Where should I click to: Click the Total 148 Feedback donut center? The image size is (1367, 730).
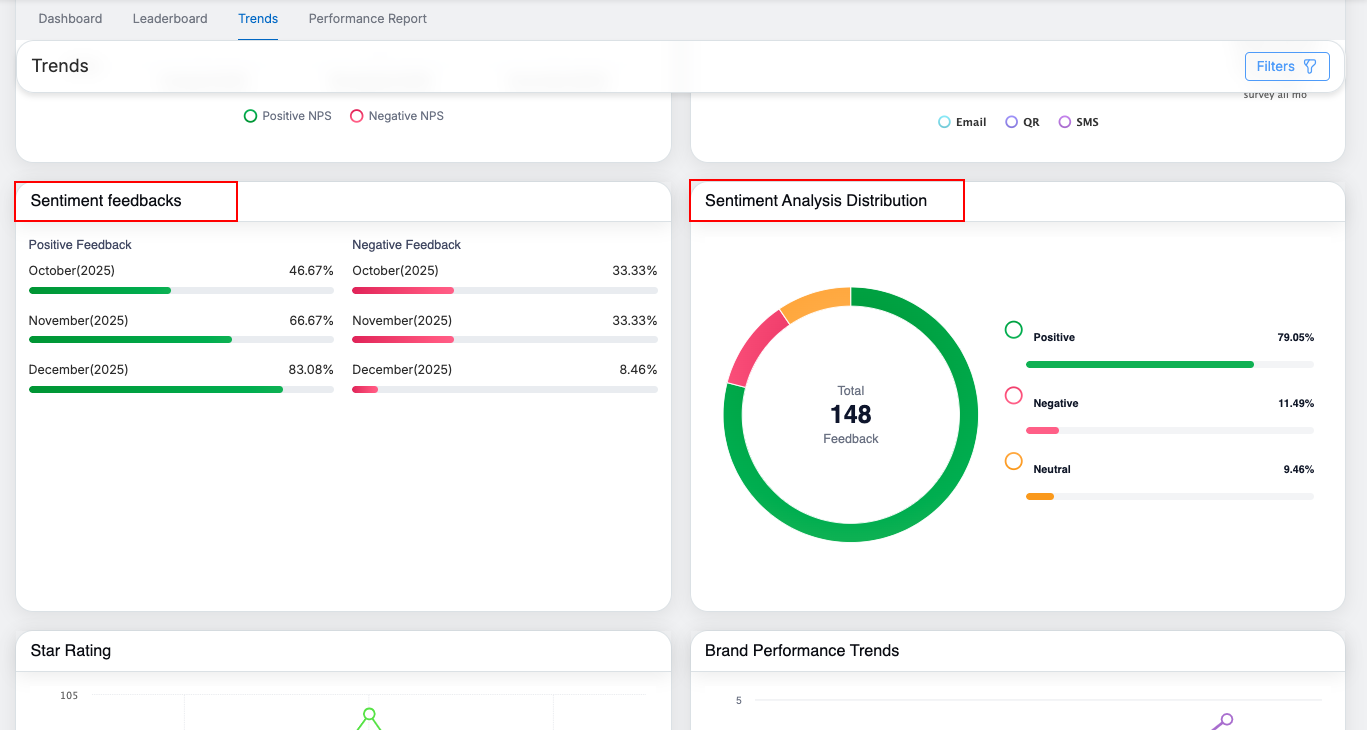click(x=851, y=415)
